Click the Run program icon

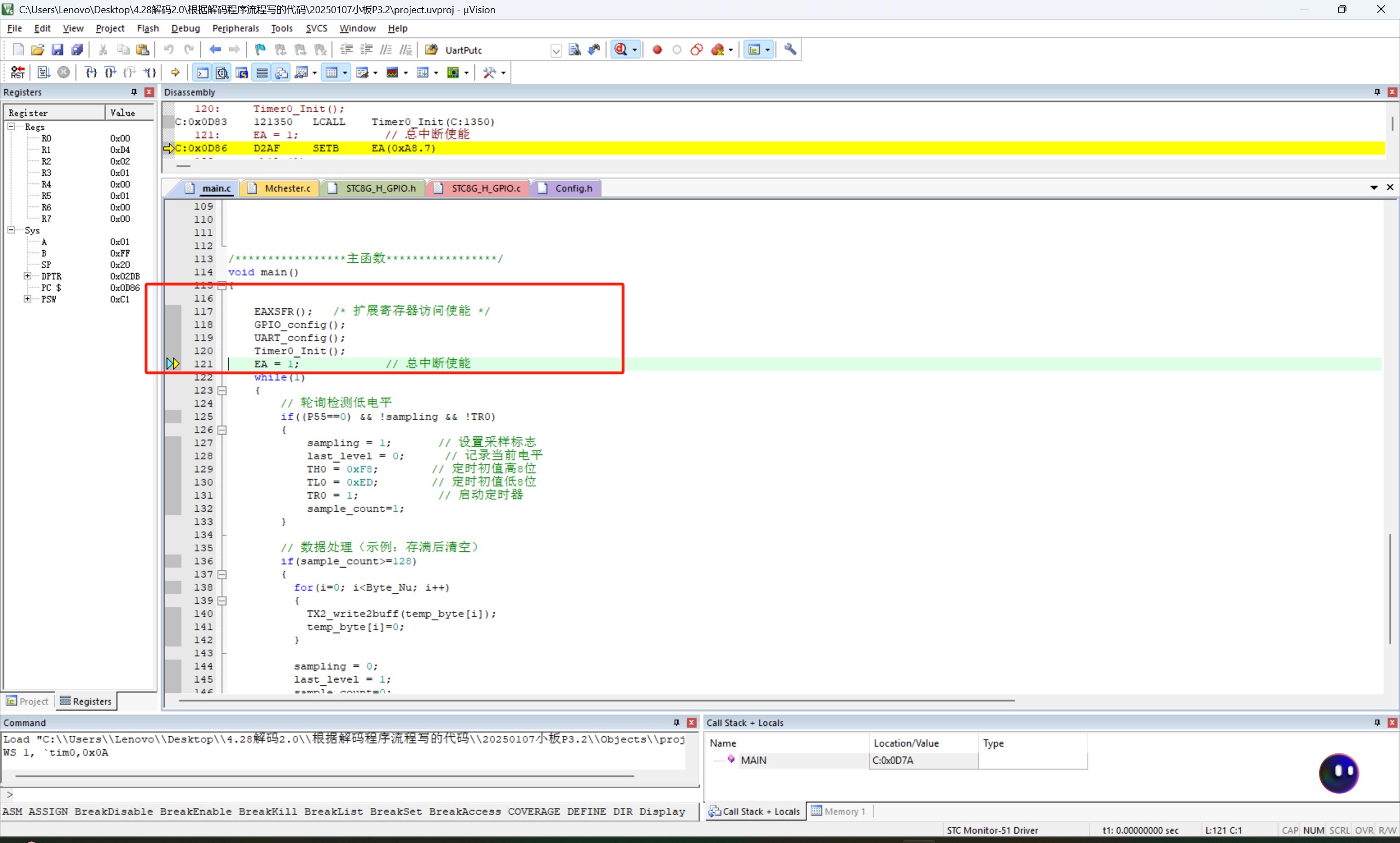click(x=44, y=72)
